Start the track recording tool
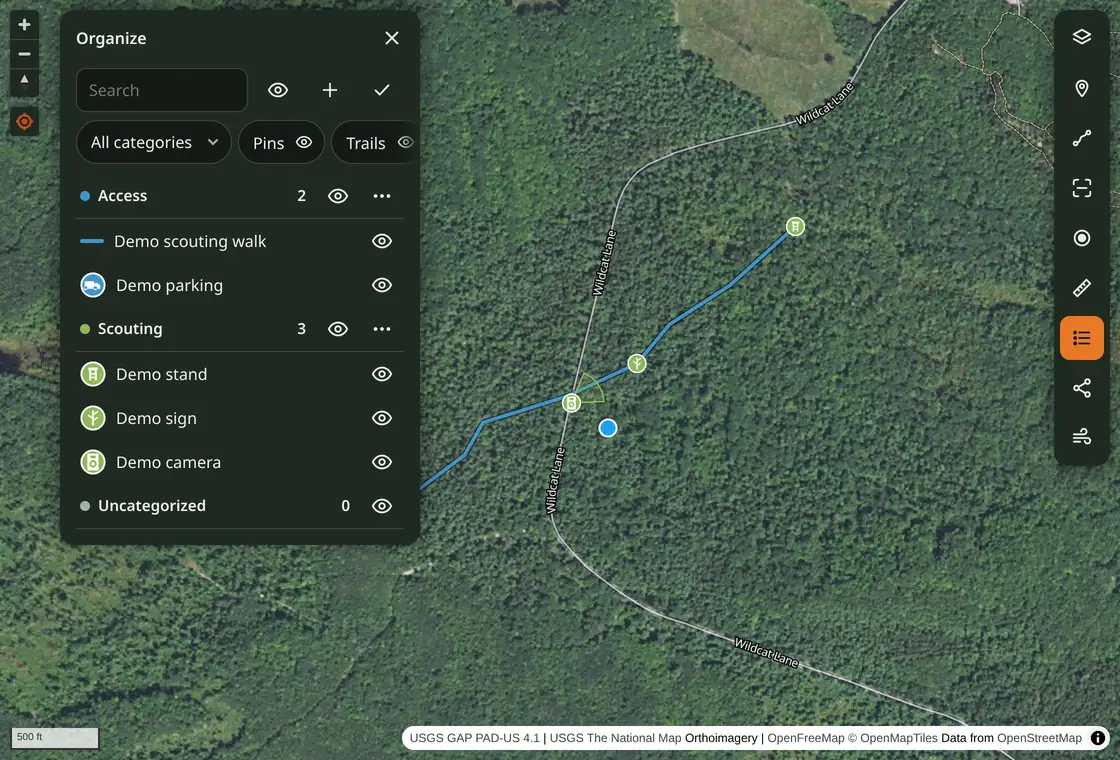 point(1081,238)
